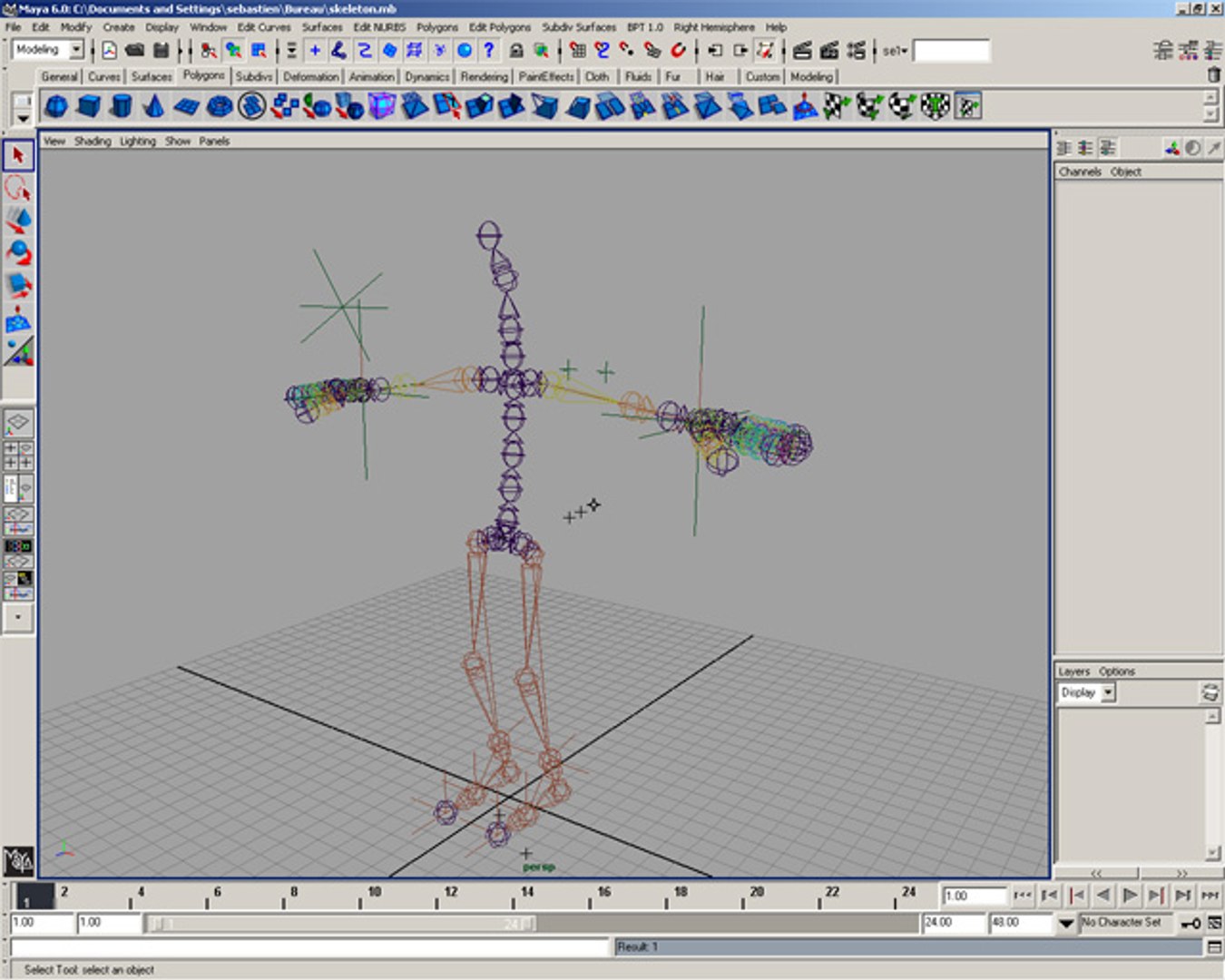The image size is (1225, 980).
Task: Click the blue question mark help icon
Action: point(489,50)
